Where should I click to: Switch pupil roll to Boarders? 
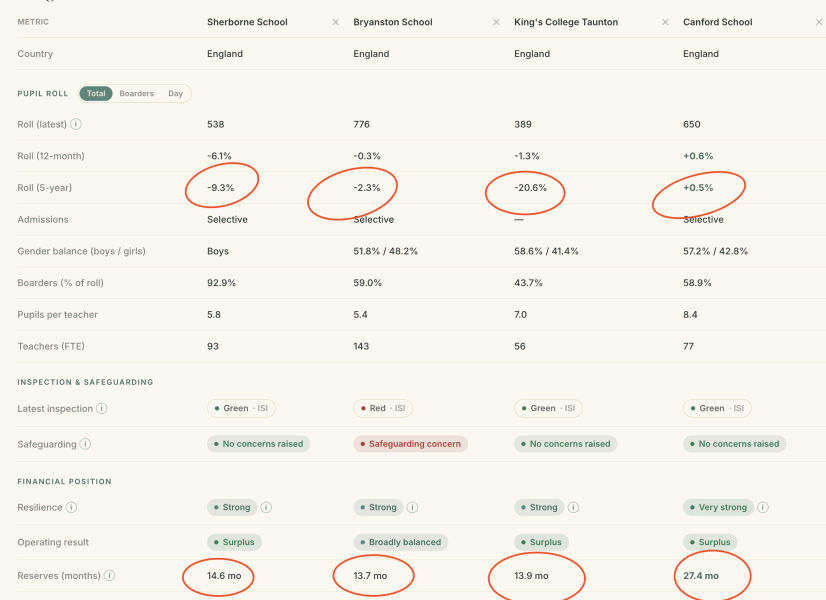click(x=136, y=94)
